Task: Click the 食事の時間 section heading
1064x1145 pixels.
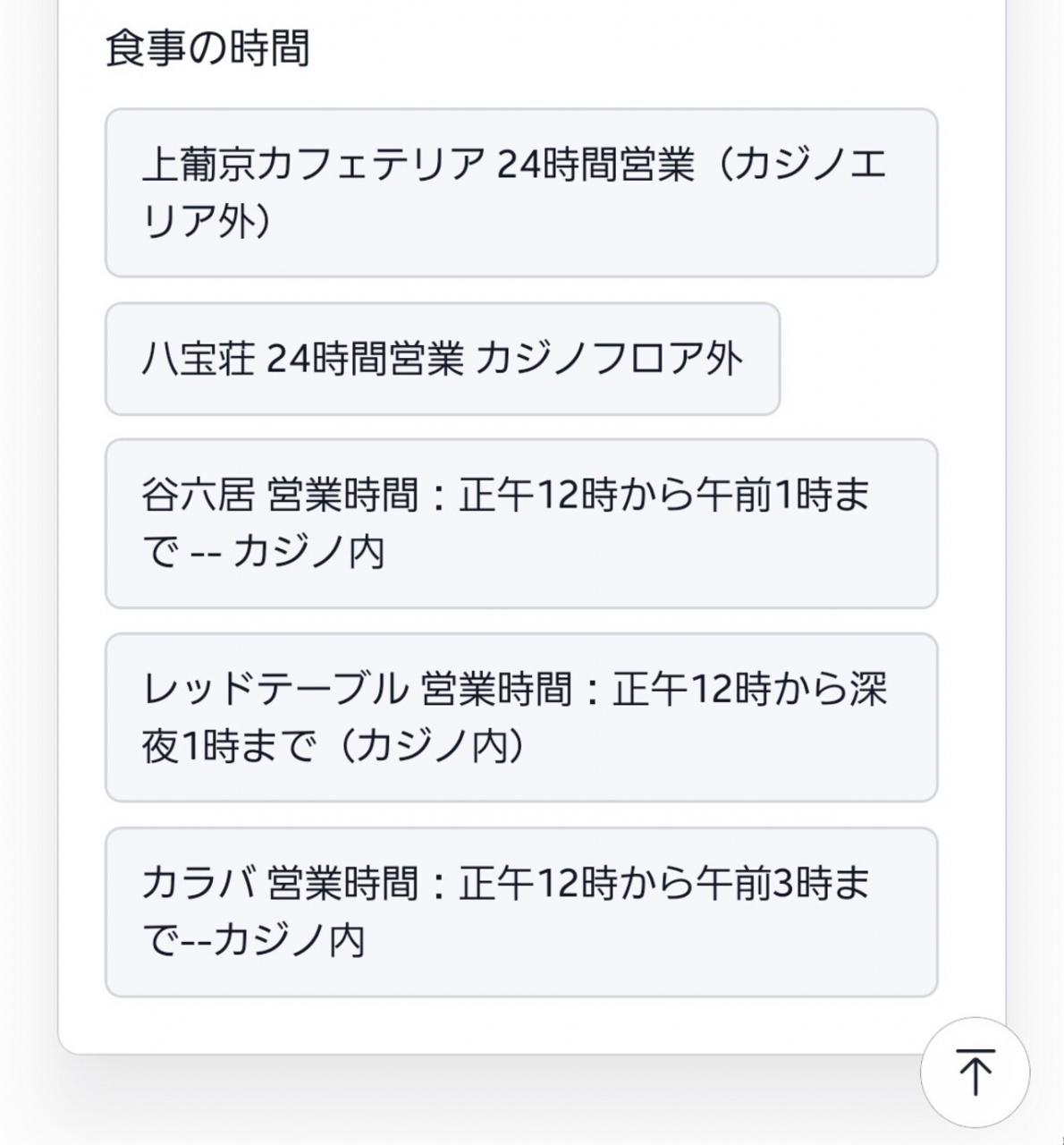Action: click(x=207, y=47)
